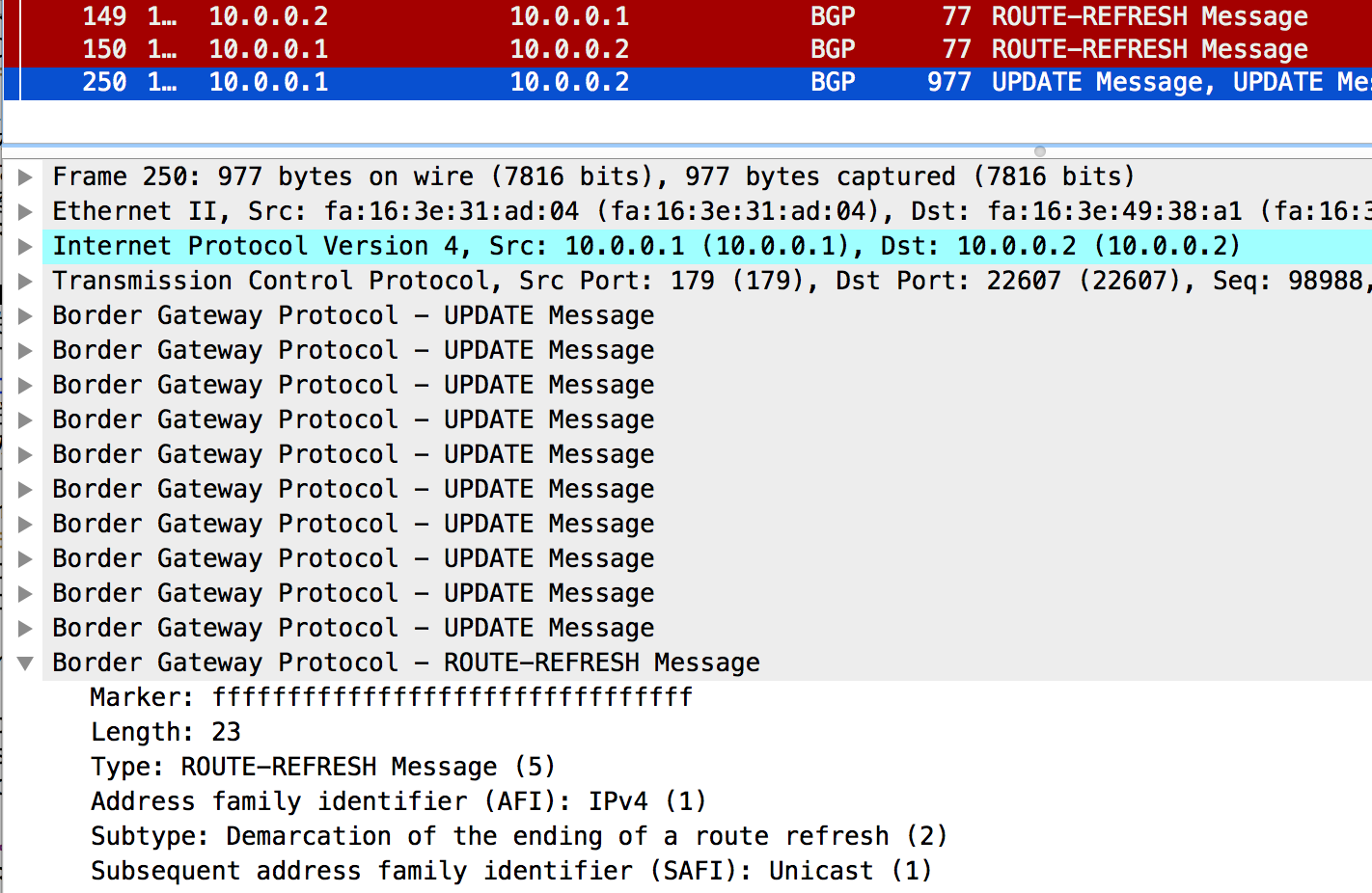Click the Type: ROUTE-REFRESH Message (5) field
Screen dimensions: 1372x893
click(322, 767)
